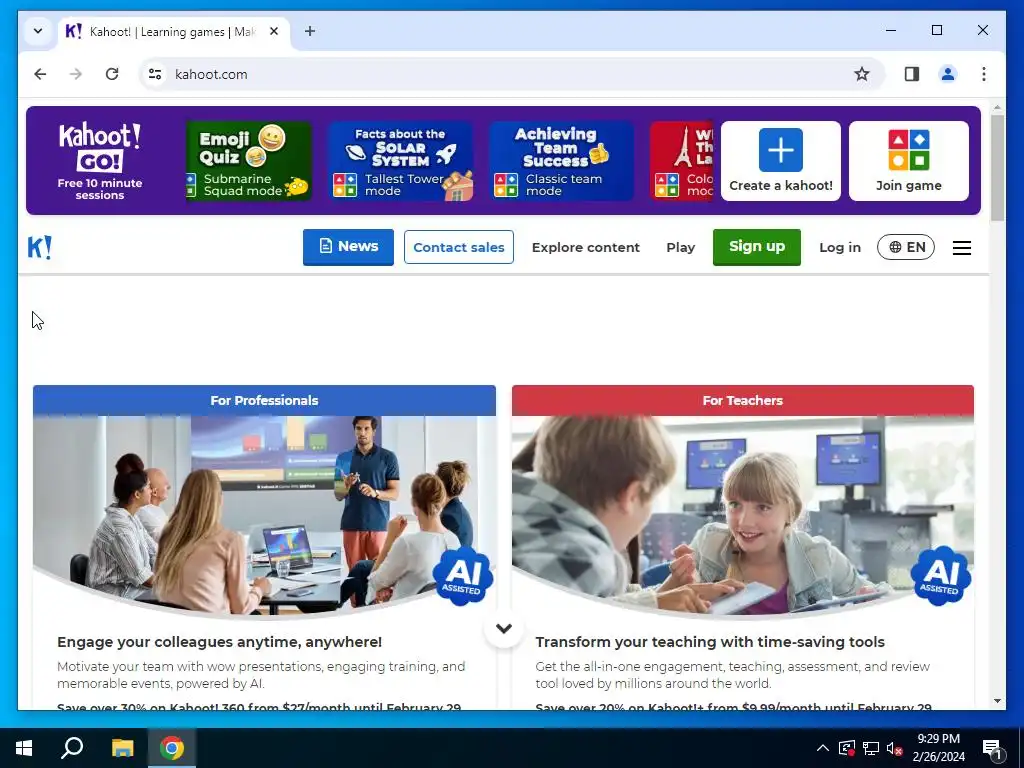The image size is (1024, 768).
Task: Click the green Sign up button
Action: click(x=757, y=247)
